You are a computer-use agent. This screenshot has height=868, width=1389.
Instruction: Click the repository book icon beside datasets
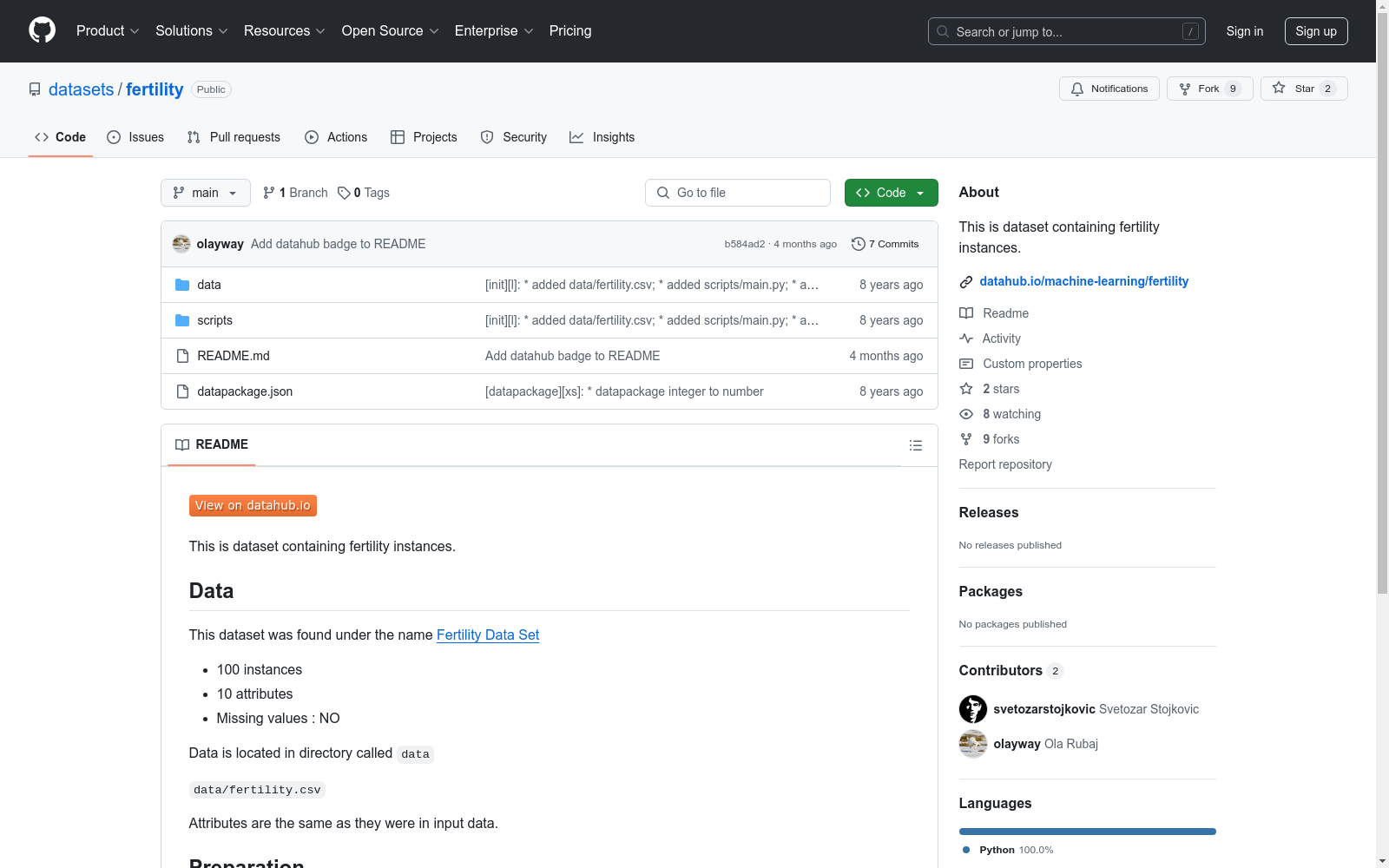[x=35, y=89]
